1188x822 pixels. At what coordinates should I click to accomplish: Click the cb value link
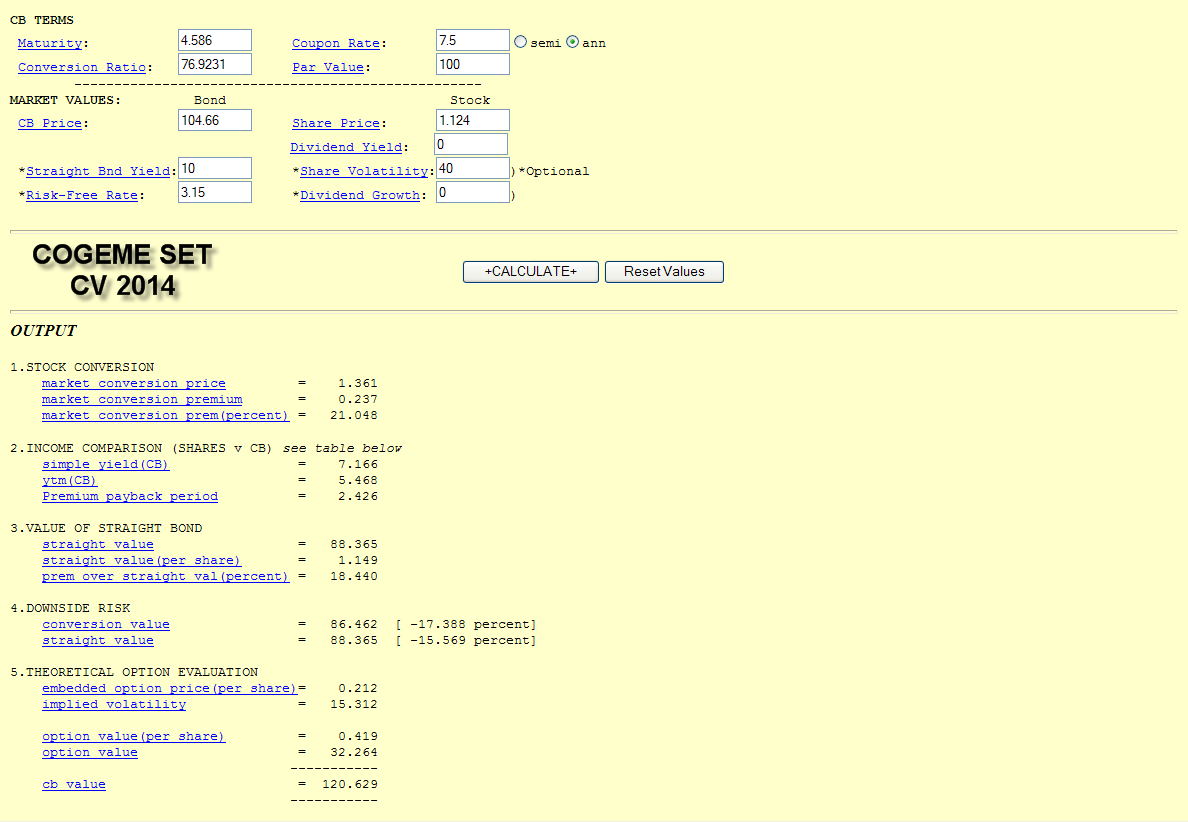point(73,784)
